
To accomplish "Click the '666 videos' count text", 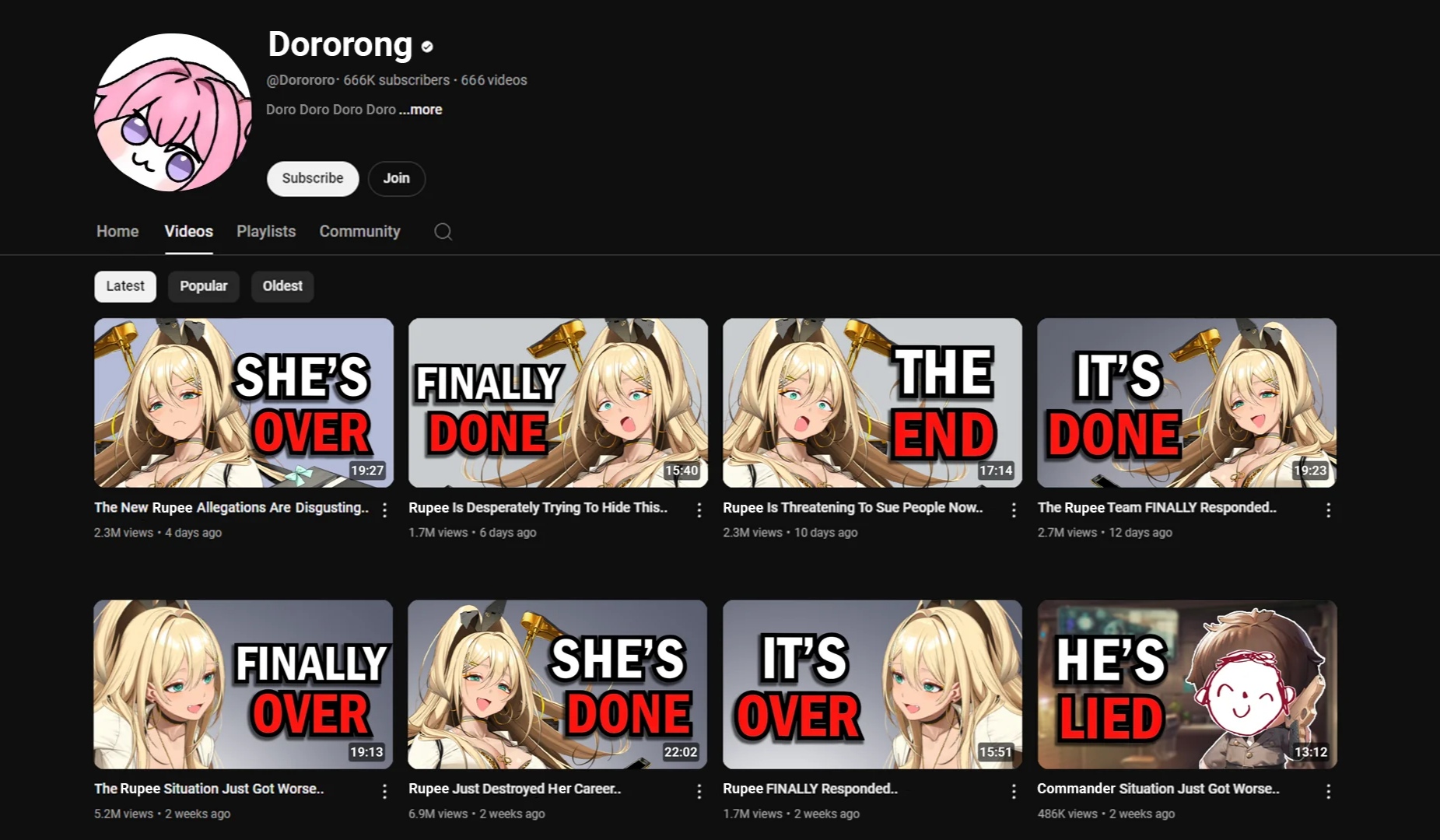I will [494, 80].
